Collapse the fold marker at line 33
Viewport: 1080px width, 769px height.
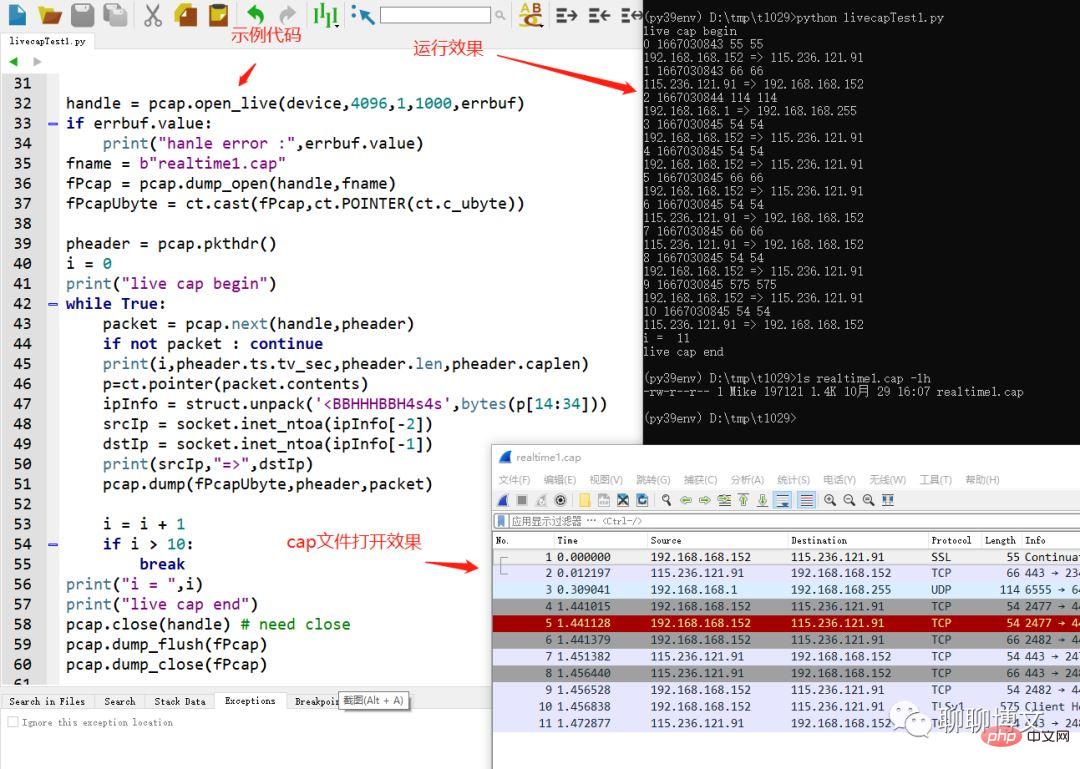click(53, 124)
